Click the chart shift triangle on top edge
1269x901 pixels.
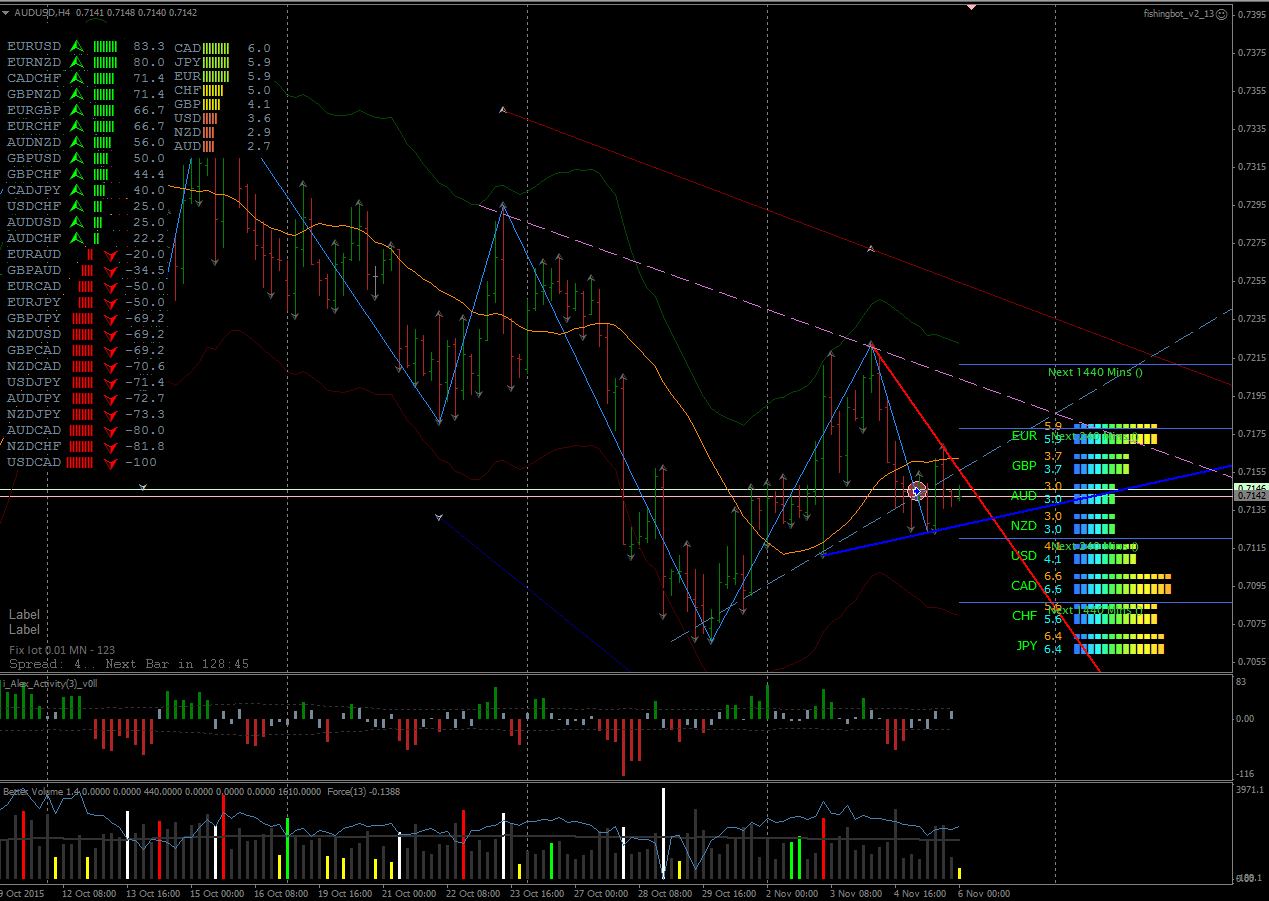point(971,7)
